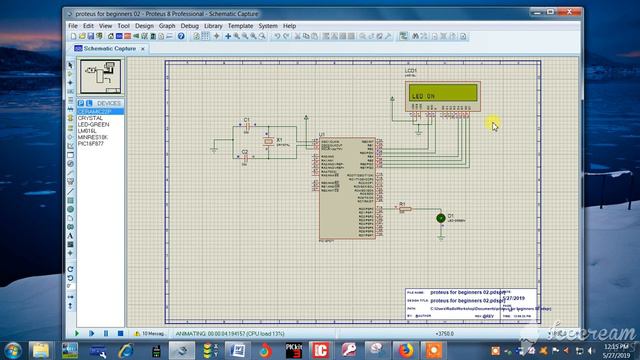640x360 pixels.
Task: Select the 2D Graphics Text tool
Action: pyautogui.click(x=70, y=236)
